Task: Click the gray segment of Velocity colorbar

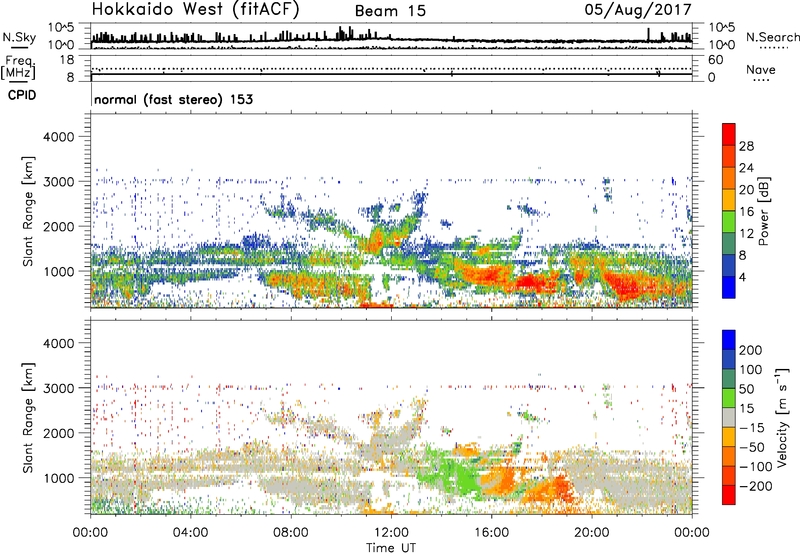Action: (x=729, y=417)
